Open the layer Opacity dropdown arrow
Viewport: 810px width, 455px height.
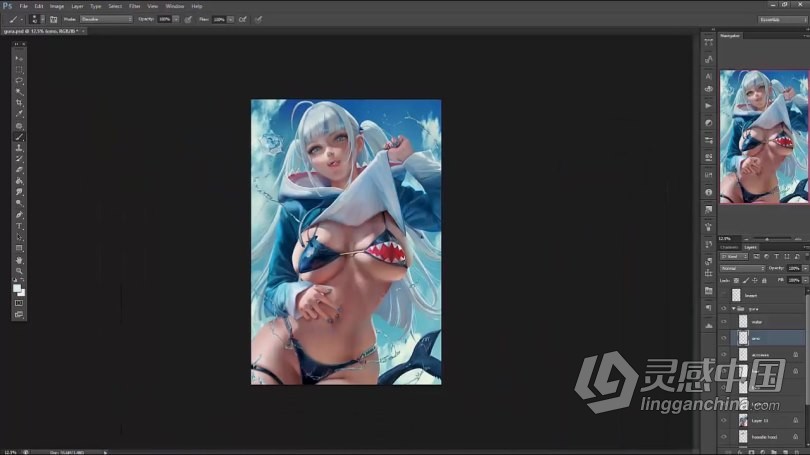coord(805,269)
